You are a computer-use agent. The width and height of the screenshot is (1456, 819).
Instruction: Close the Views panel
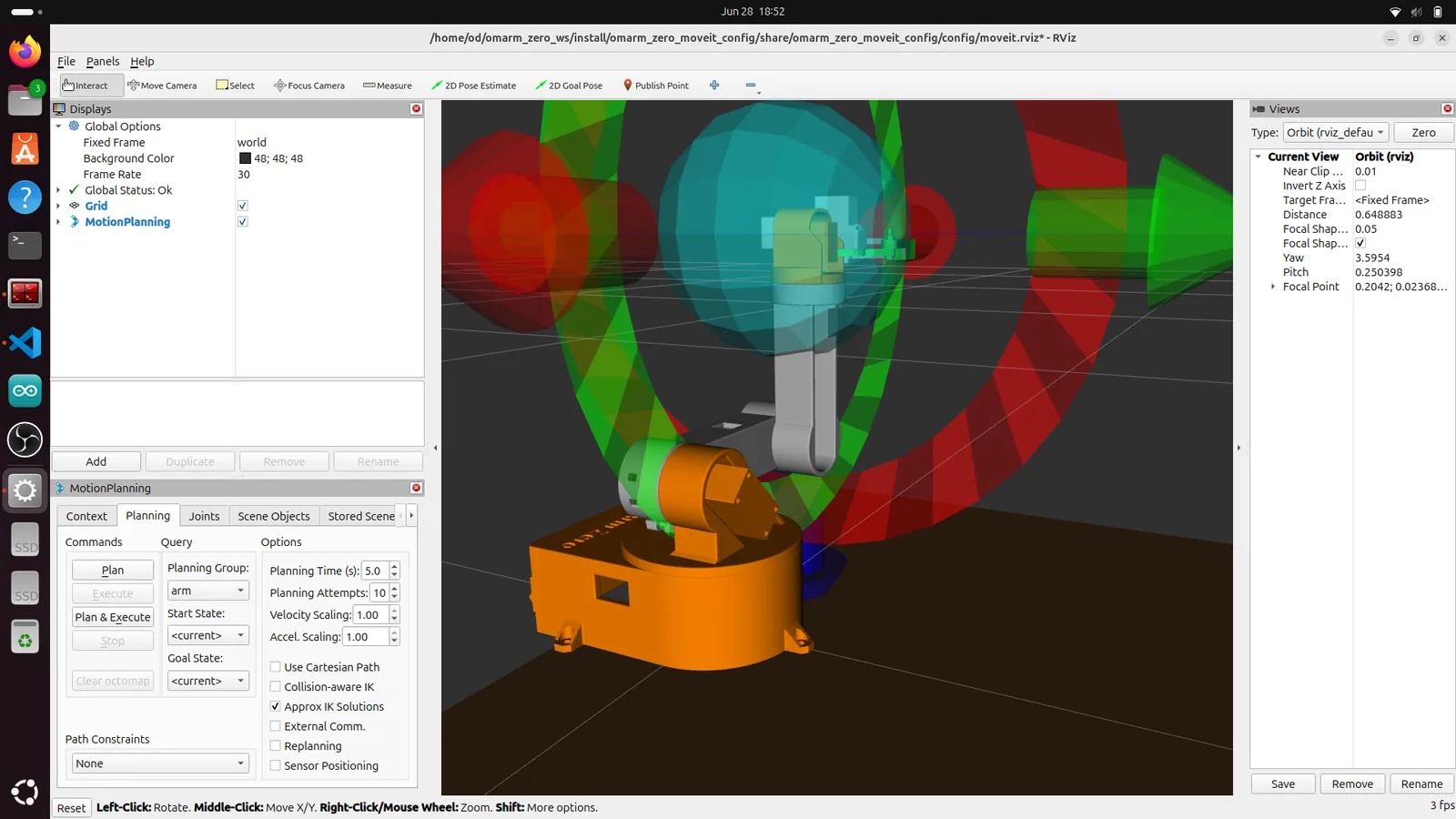pos(1447,108)
